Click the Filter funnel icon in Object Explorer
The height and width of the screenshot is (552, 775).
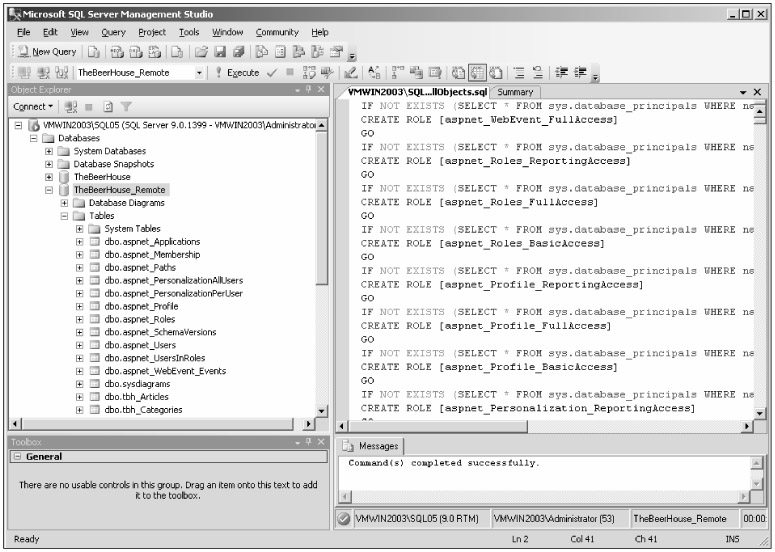click(127, 106)
